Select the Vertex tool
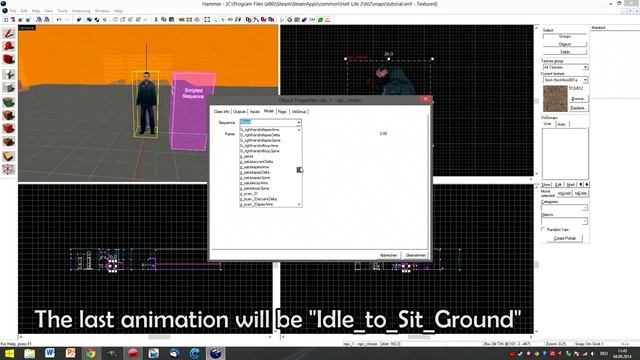This screenshot has height=360, width=640. coord(9,169)
